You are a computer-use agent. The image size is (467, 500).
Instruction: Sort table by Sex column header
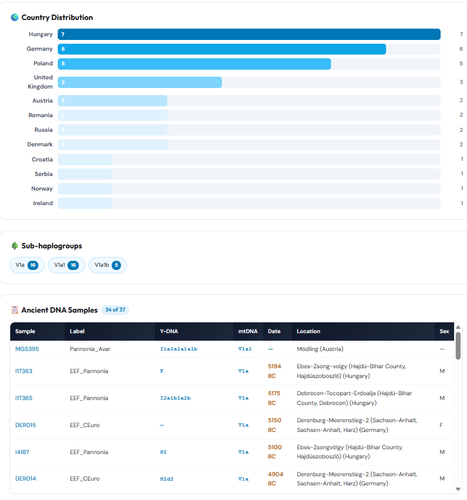(x=444, y=331)
